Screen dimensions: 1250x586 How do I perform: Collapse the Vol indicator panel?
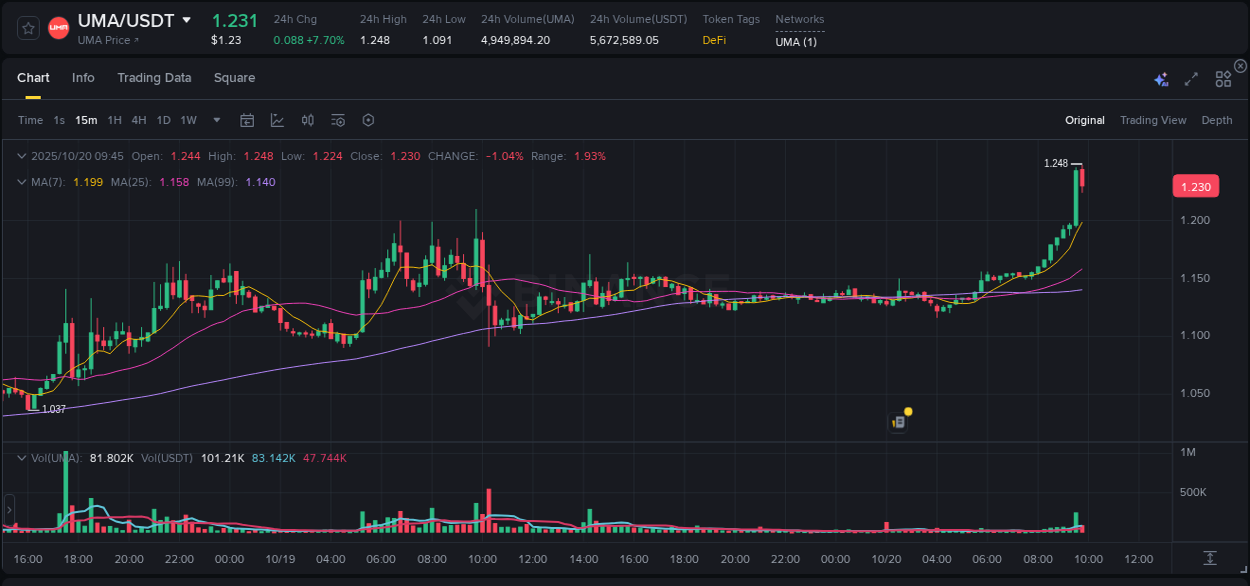click(x=20, y=456)
